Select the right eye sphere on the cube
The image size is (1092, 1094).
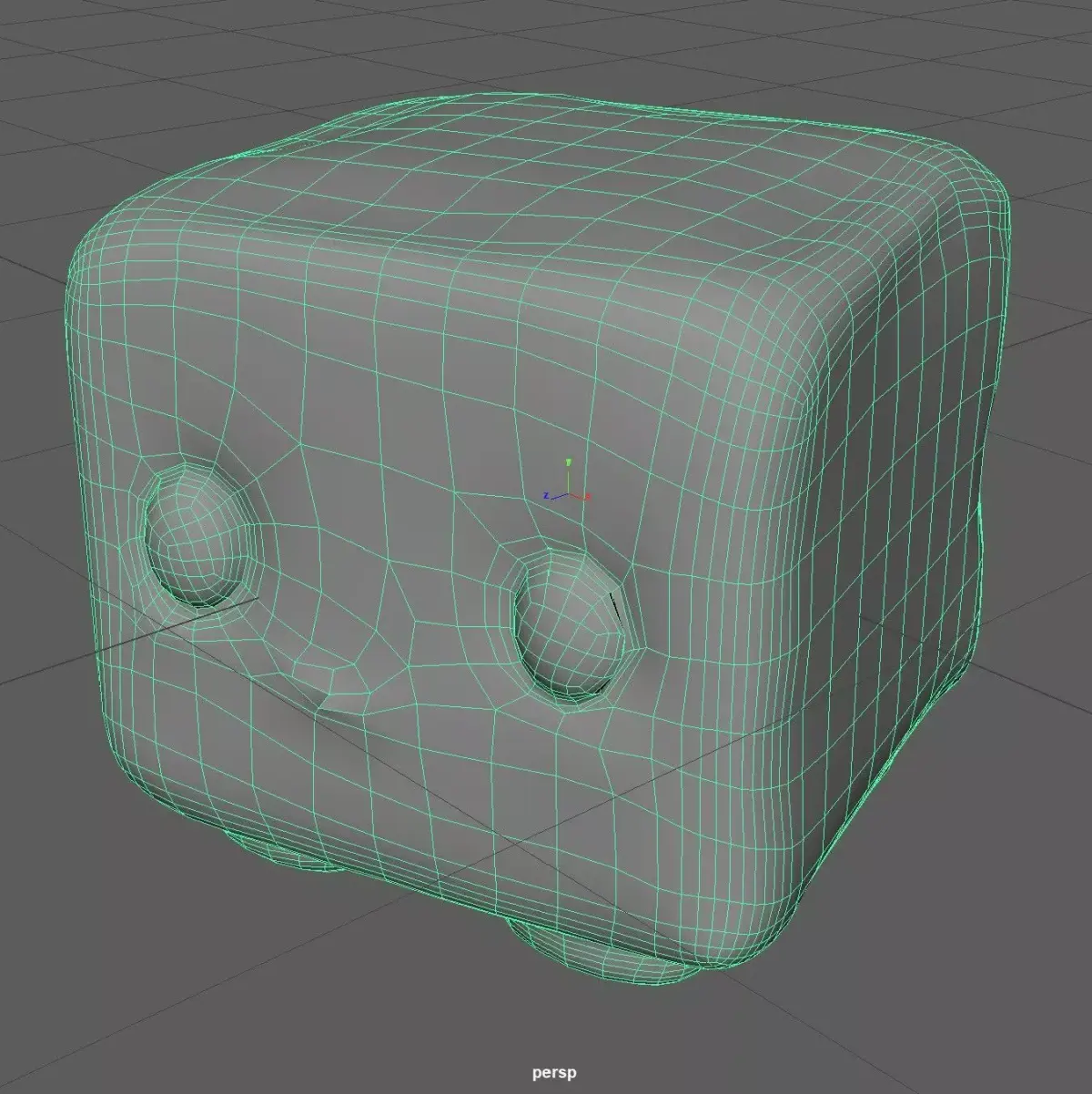tap(569, 629)
